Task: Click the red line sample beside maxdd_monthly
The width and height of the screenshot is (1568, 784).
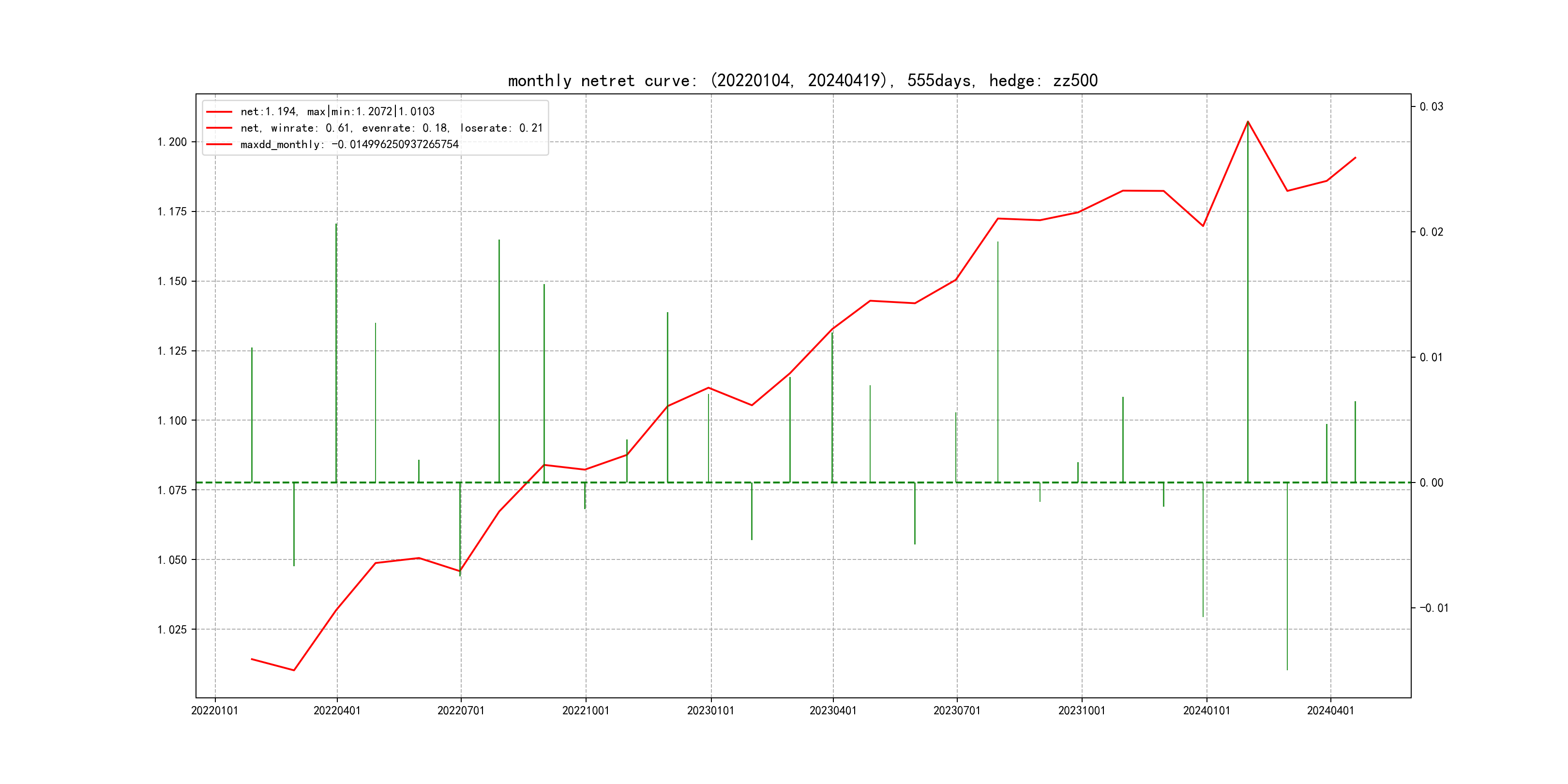Action: point(219,144)
